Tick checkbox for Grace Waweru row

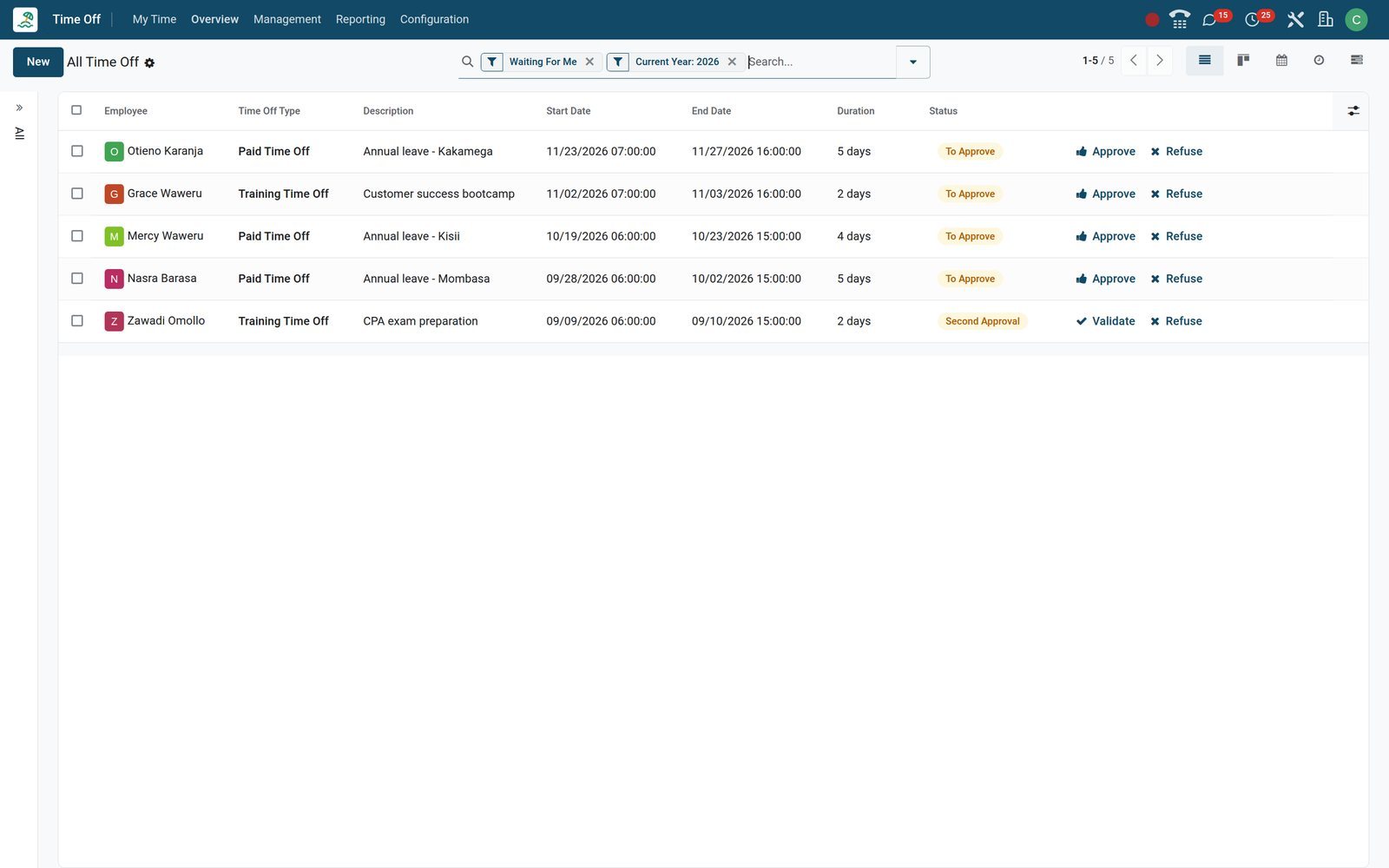pos(77,194)
